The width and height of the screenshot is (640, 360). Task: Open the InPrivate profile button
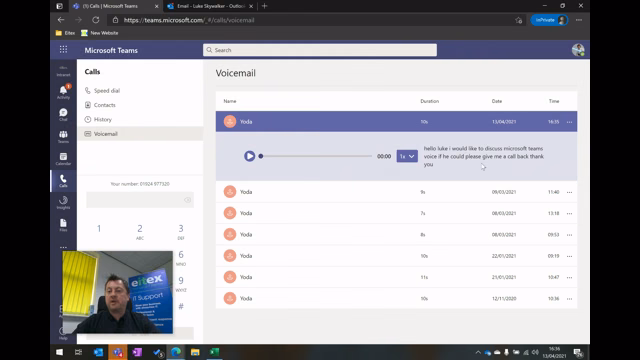click(x=549, y=20)
